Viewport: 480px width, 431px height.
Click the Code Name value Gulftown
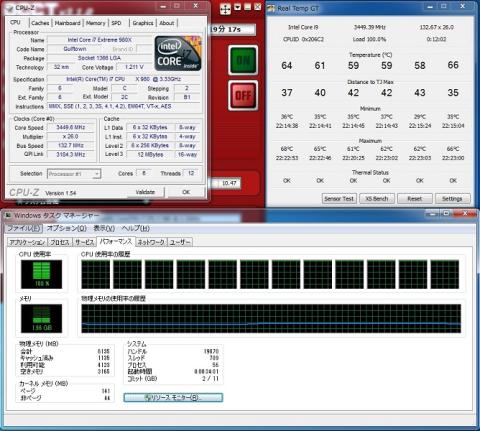pos(75,49)
